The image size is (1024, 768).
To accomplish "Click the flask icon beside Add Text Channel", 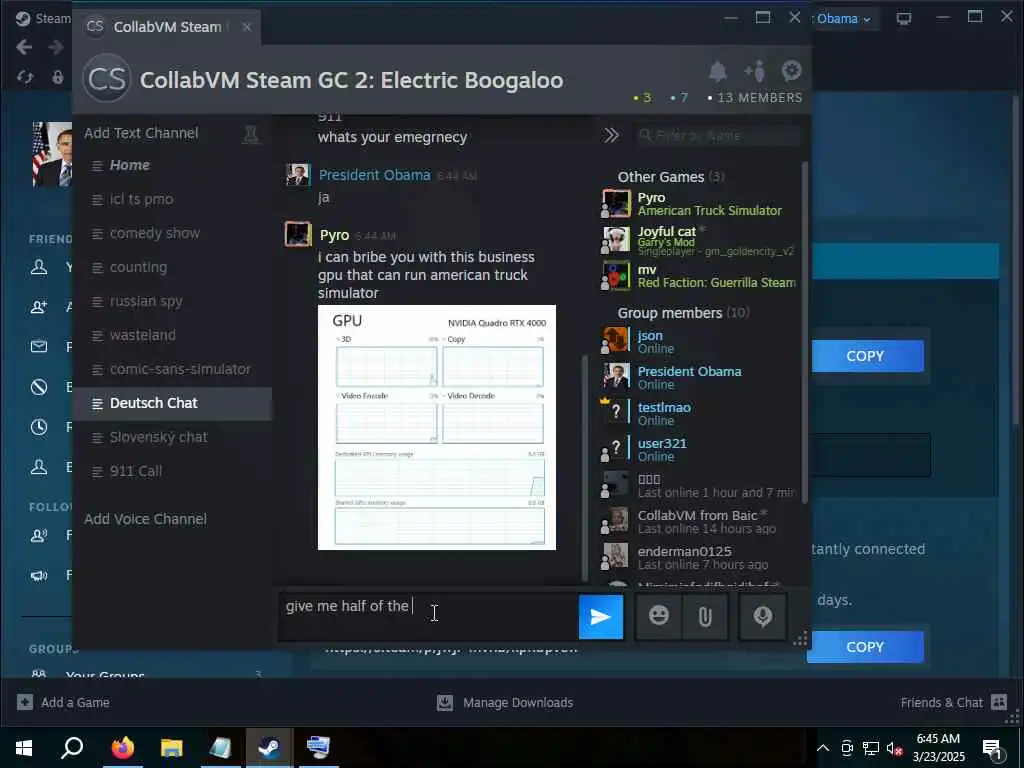I will (251, 134).
